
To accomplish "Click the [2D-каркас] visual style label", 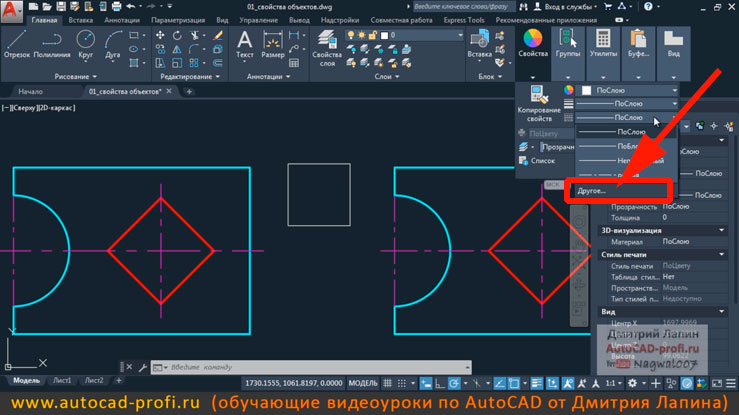I will click(56, 108).
